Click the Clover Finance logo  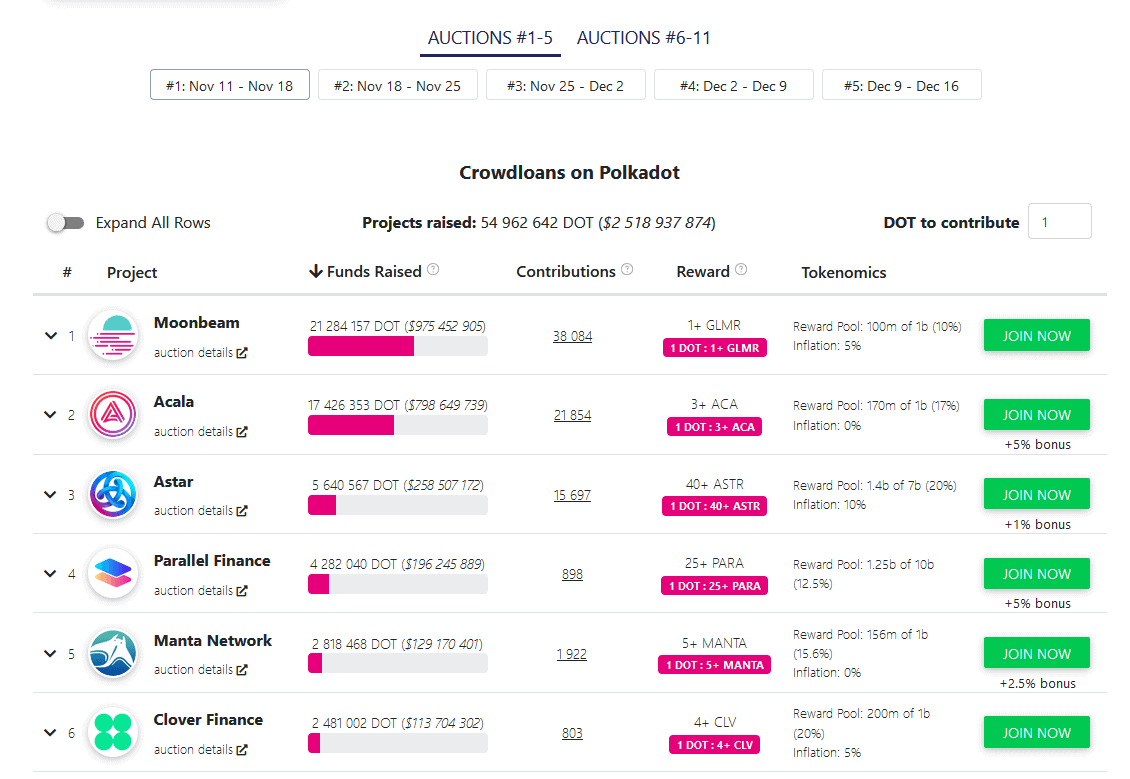(x=112, y=733)
